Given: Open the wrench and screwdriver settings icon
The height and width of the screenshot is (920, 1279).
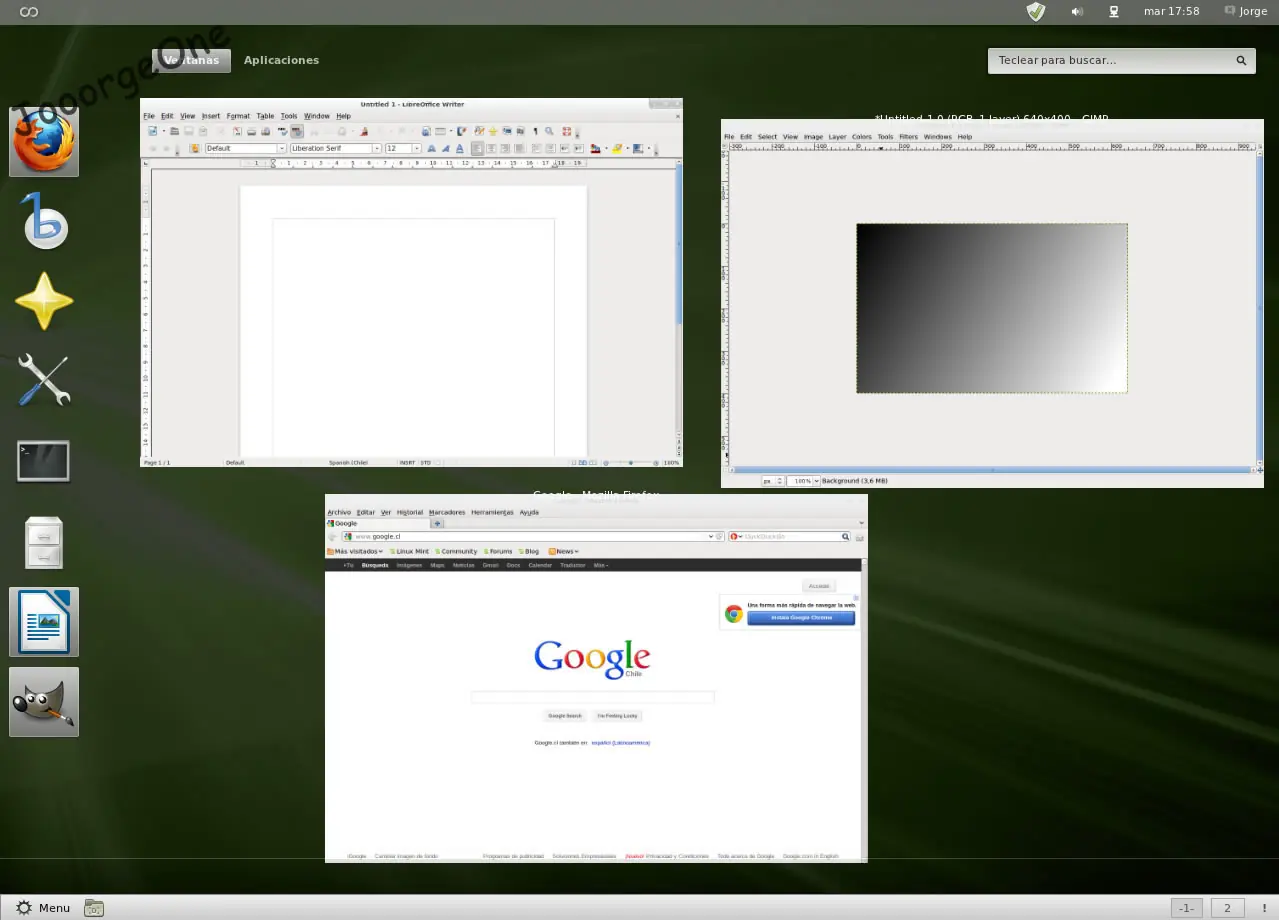Looking at the screenshot, I should pos(44,381).
